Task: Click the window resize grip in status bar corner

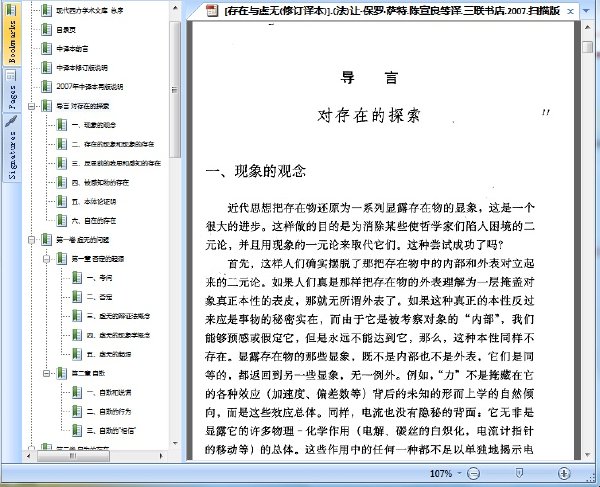Action: point(591,477)
